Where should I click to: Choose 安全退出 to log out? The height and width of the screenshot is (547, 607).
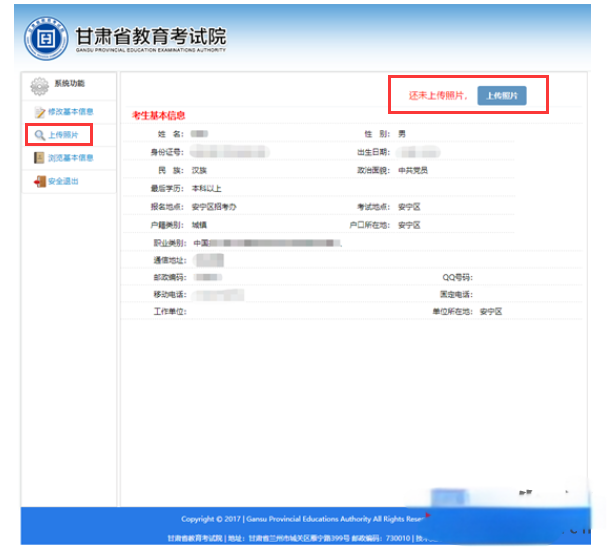pyautogui.click(x=64, y=182)
